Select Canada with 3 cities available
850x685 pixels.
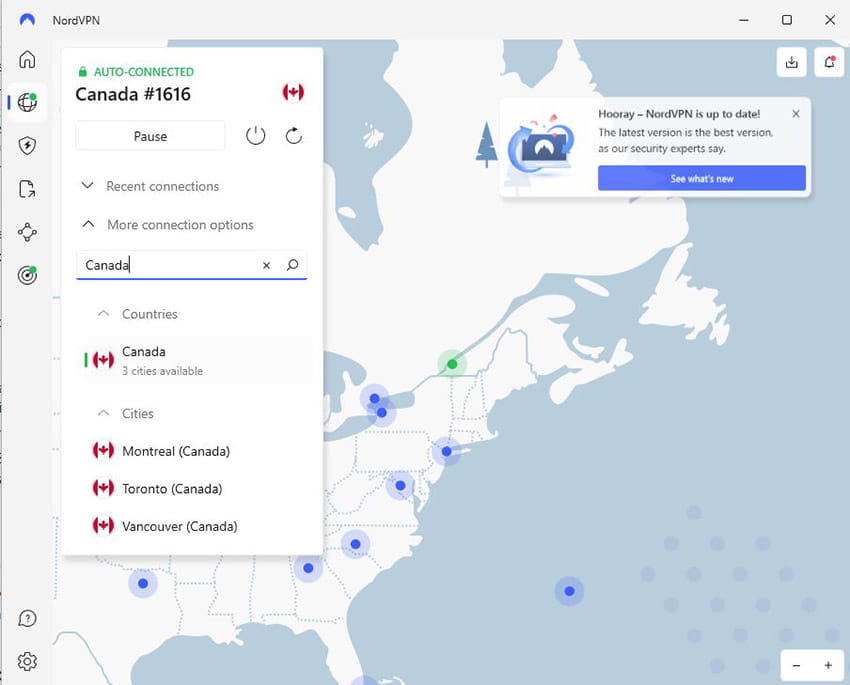click(194, 360)
